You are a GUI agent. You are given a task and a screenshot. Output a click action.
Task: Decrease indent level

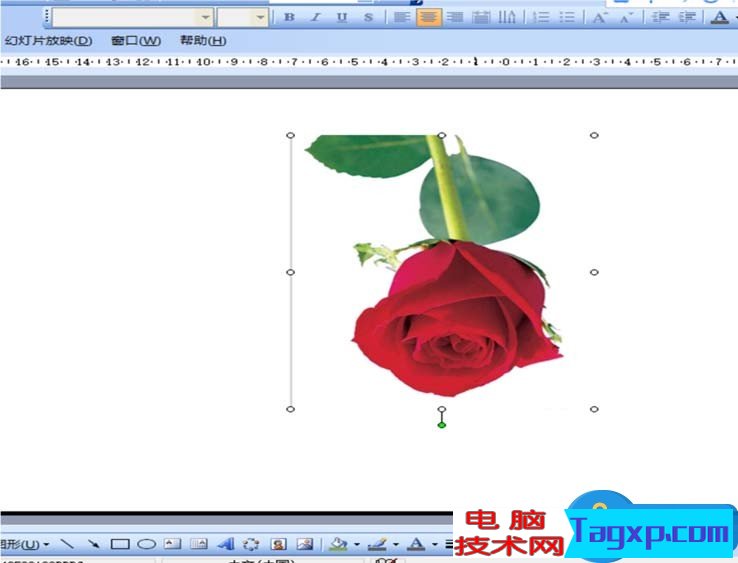click(660, 17)
